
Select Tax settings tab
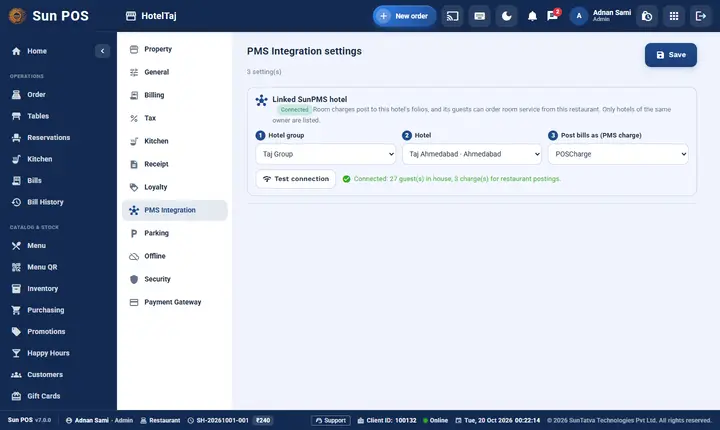pos(174,118)
